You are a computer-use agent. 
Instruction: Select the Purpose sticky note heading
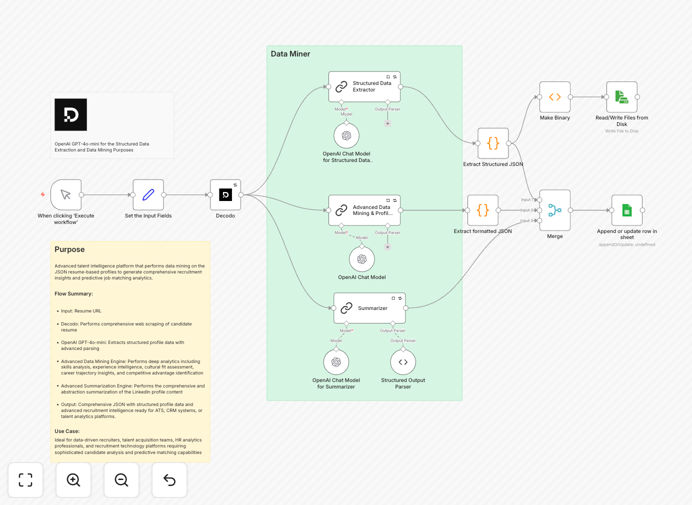tap(69, 249)
